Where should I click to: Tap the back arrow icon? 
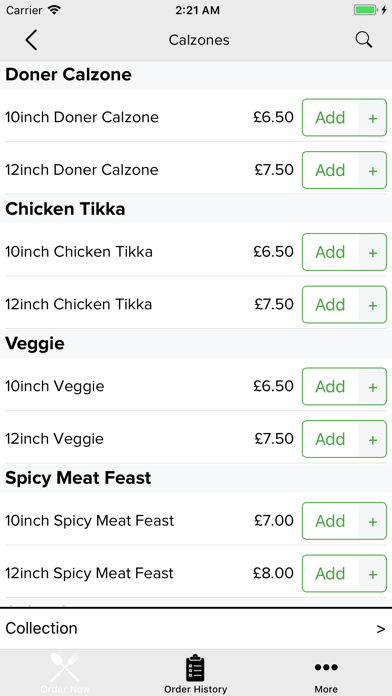click(31, 40)
